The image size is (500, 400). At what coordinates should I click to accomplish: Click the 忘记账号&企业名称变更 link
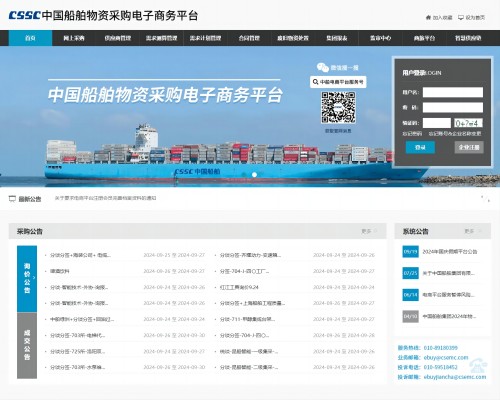[x=455, y=134]
